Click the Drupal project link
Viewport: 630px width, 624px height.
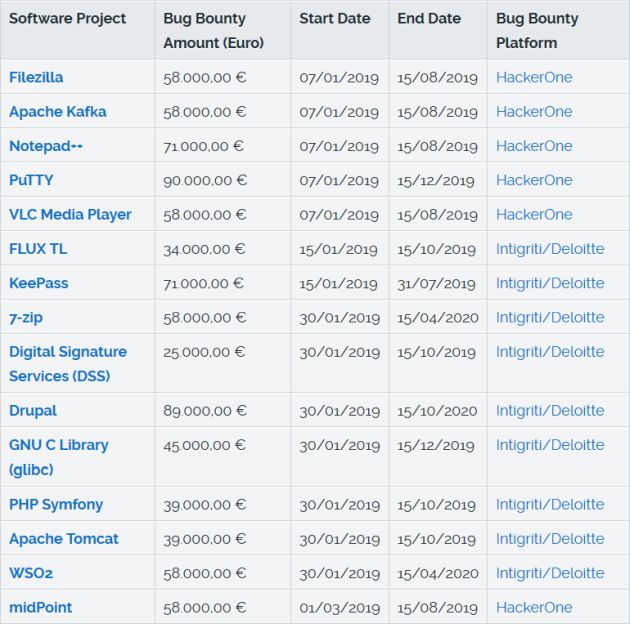[x=33, y=410]
